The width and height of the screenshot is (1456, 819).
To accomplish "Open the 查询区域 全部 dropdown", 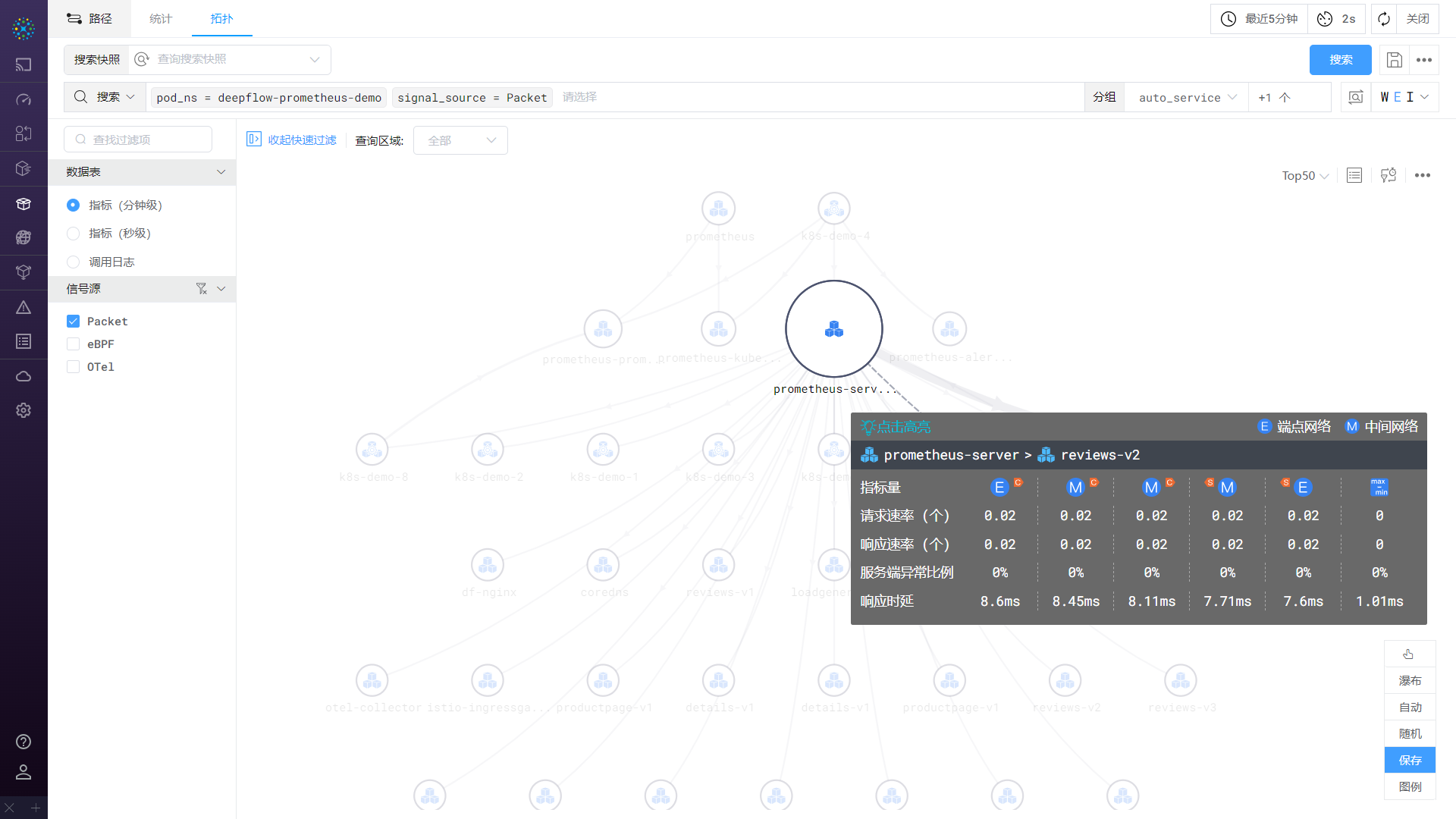I will pos(460,141).
